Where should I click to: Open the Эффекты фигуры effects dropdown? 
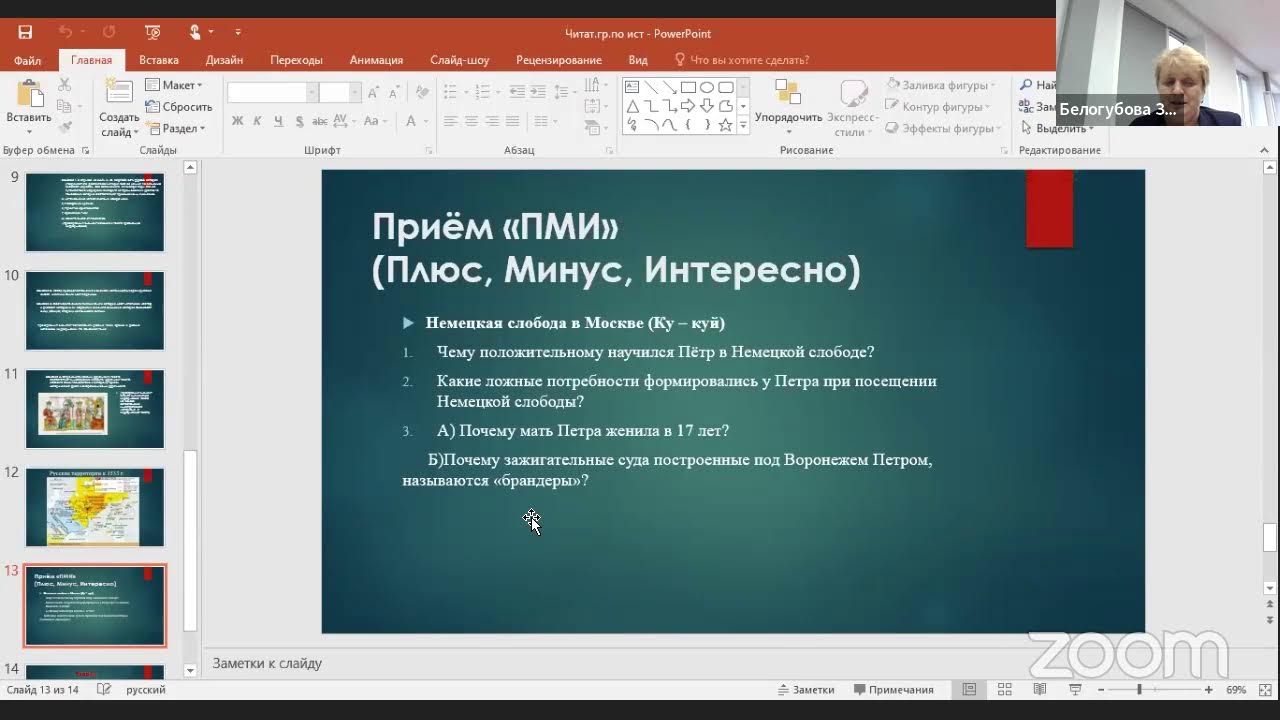pos(942,128)
